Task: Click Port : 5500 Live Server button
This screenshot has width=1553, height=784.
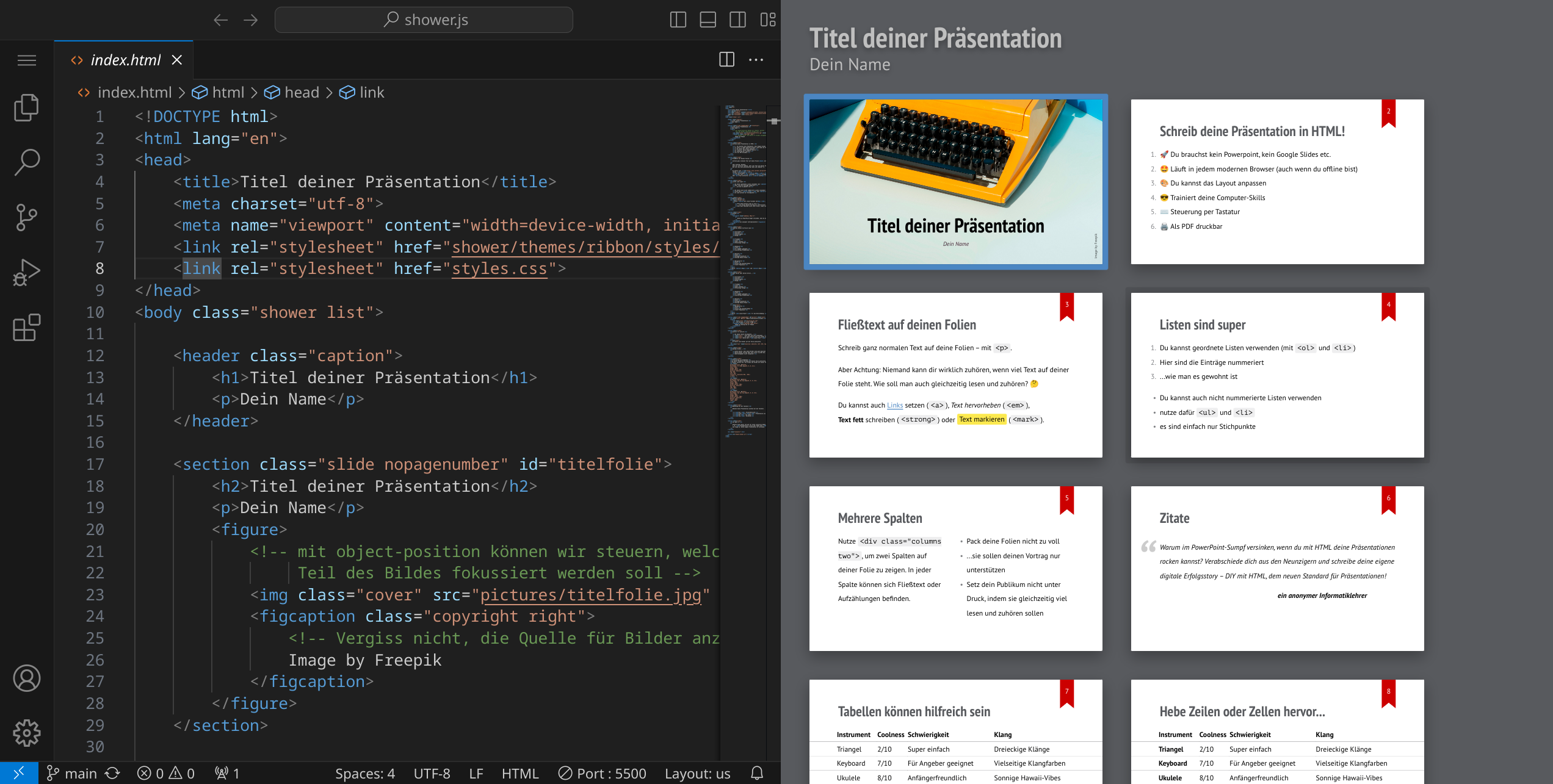Action: 603,773
